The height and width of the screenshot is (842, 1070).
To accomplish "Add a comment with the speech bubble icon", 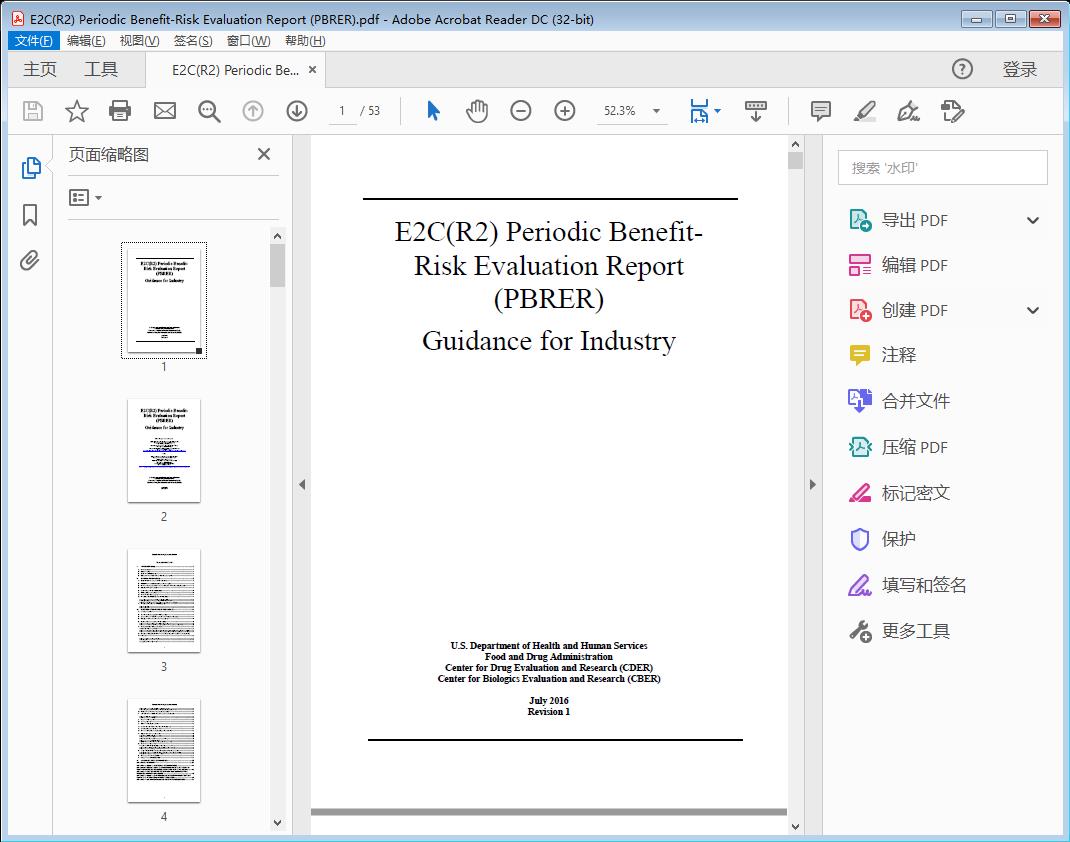I will coord(820,111).
